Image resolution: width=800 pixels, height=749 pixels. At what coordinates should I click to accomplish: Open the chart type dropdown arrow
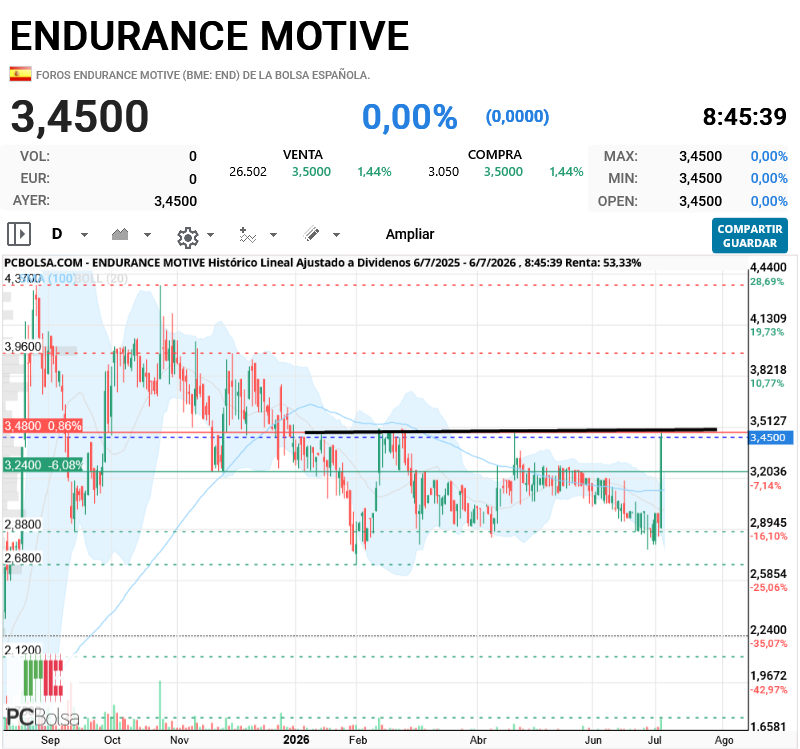click(147, 235)
